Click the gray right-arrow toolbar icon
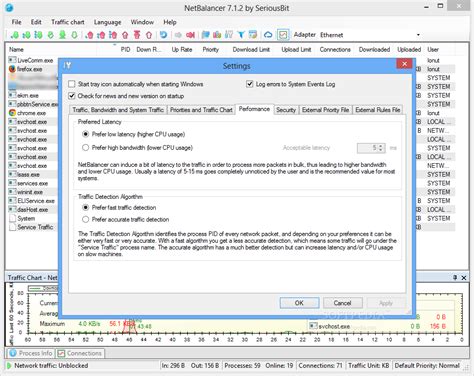The image size is (474, 376). [x=178, y=35]
